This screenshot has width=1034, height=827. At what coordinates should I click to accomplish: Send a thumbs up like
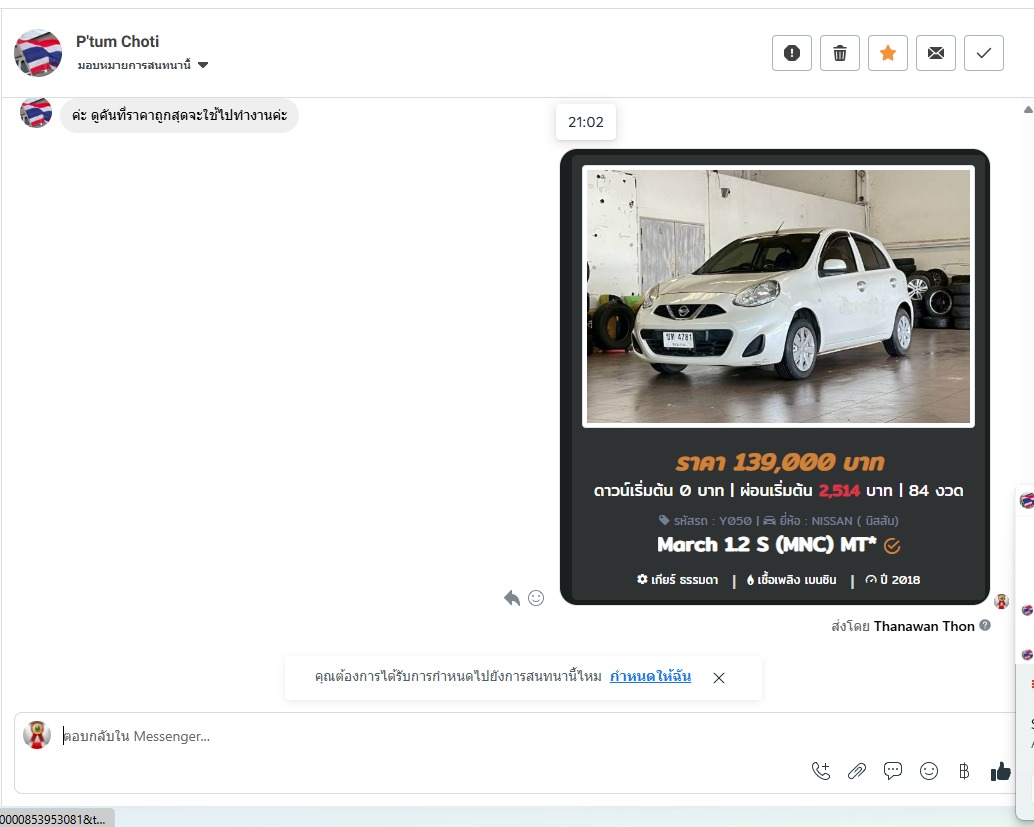pyautogui.click(x=1000, y=771)
